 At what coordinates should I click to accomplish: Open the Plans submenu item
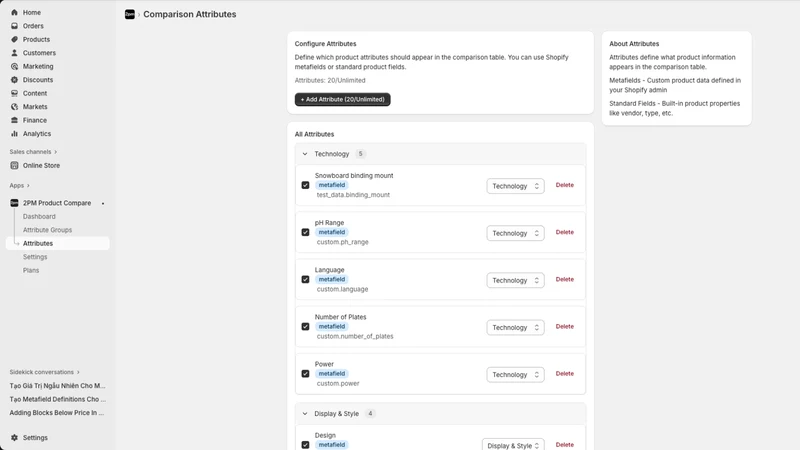(31, 270)
